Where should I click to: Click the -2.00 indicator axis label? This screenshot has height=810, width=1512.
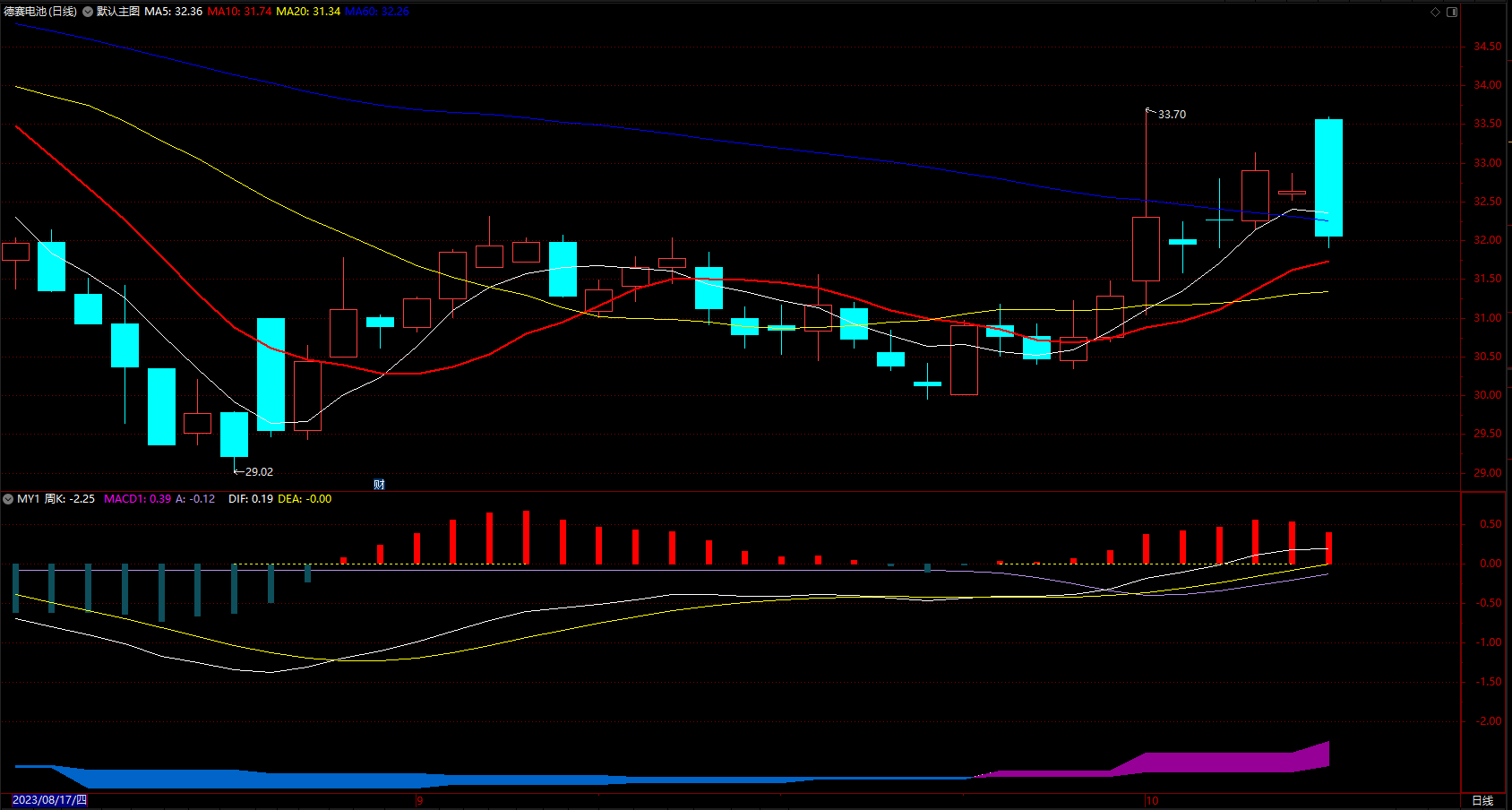[x=1490, y=721]
